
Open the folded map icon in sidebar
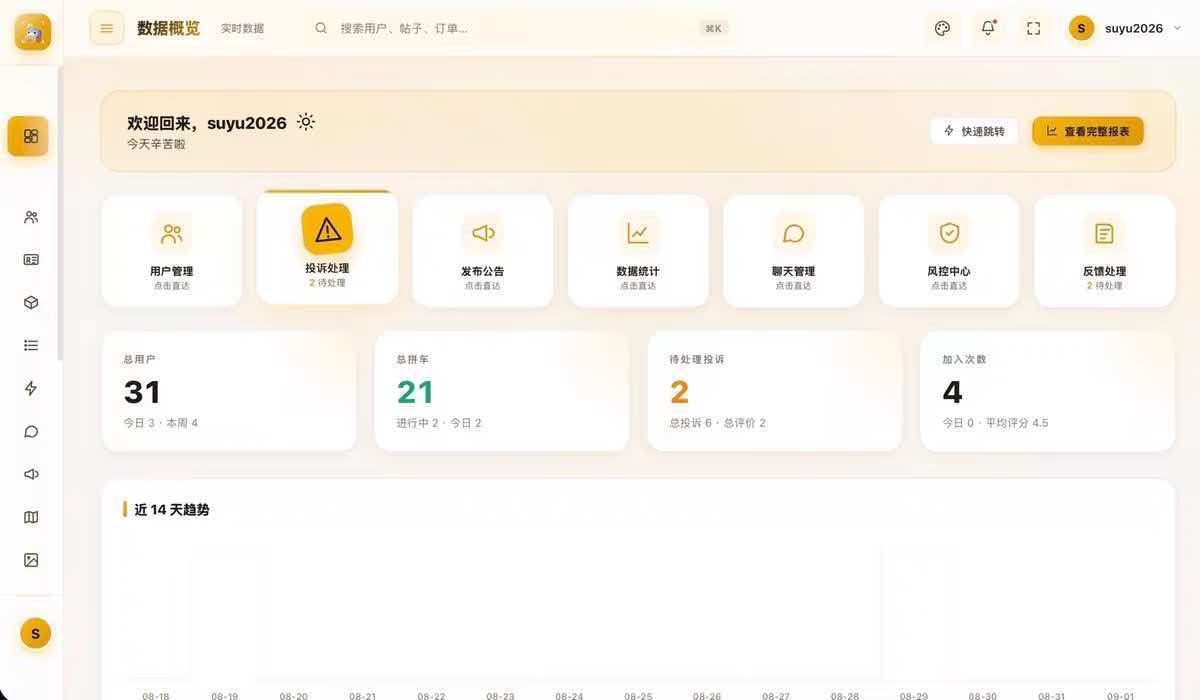coord(31,517)
